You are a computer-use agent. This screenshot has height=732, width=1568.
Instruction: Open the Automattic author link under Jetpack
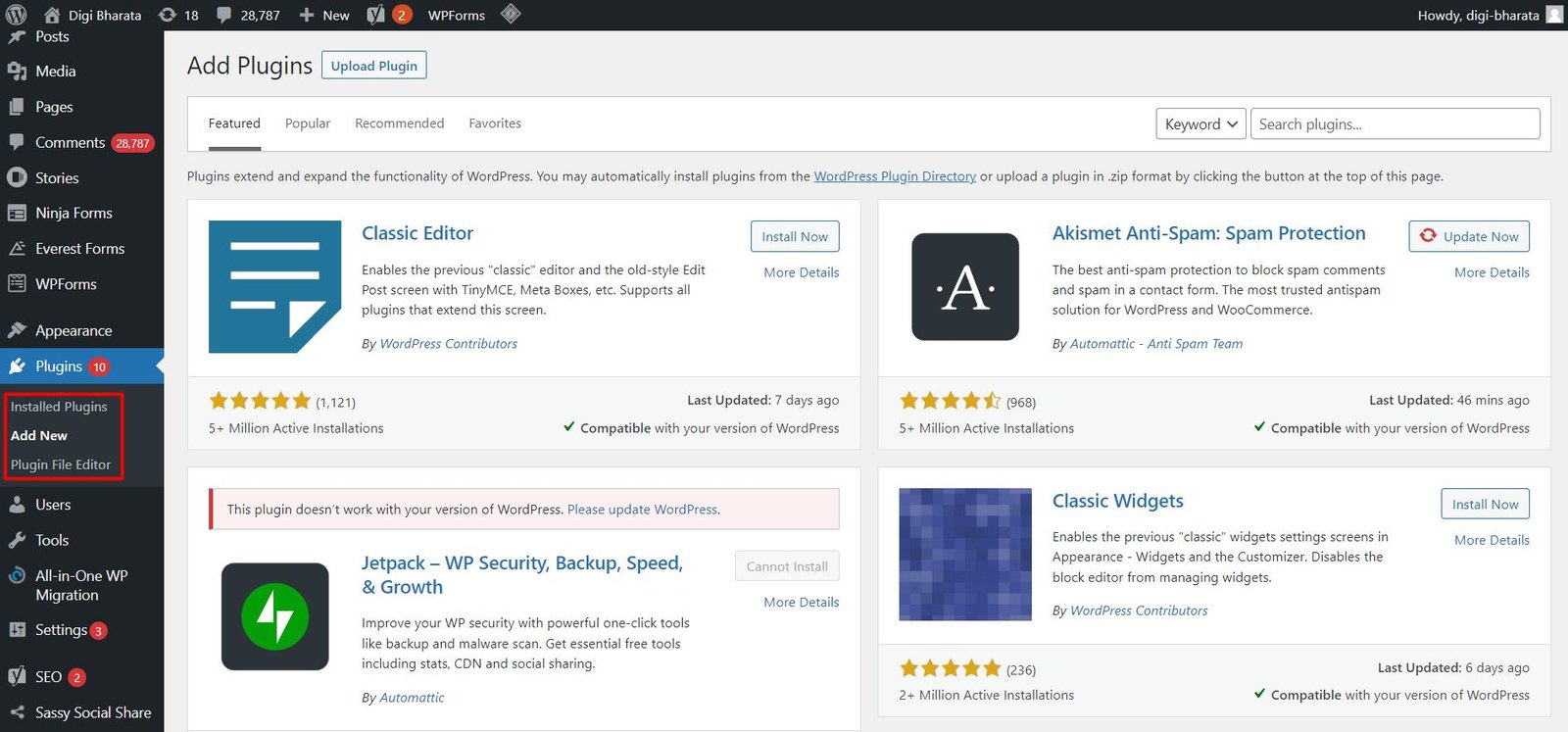[412, 698]
